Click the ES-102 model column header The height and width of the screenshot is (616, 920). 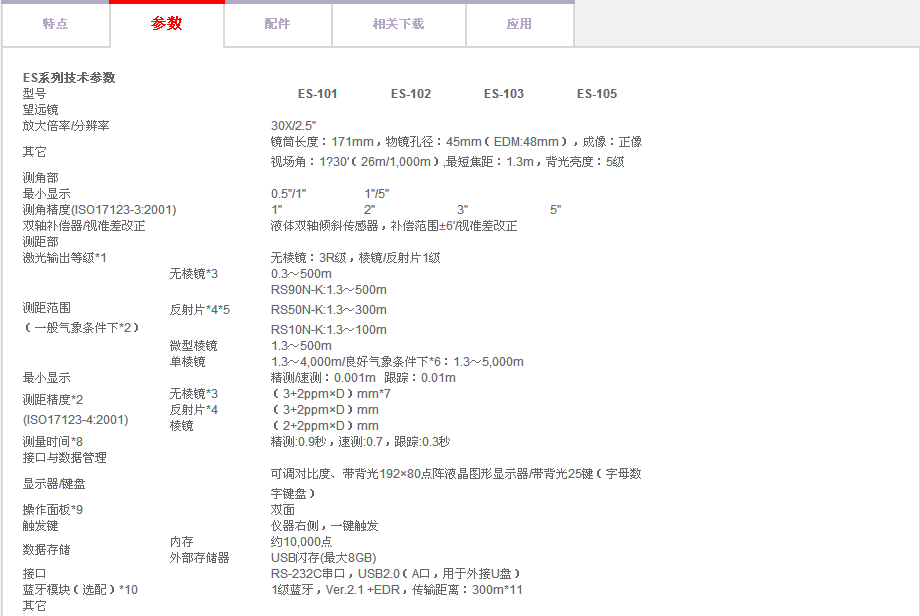(411, 94)
